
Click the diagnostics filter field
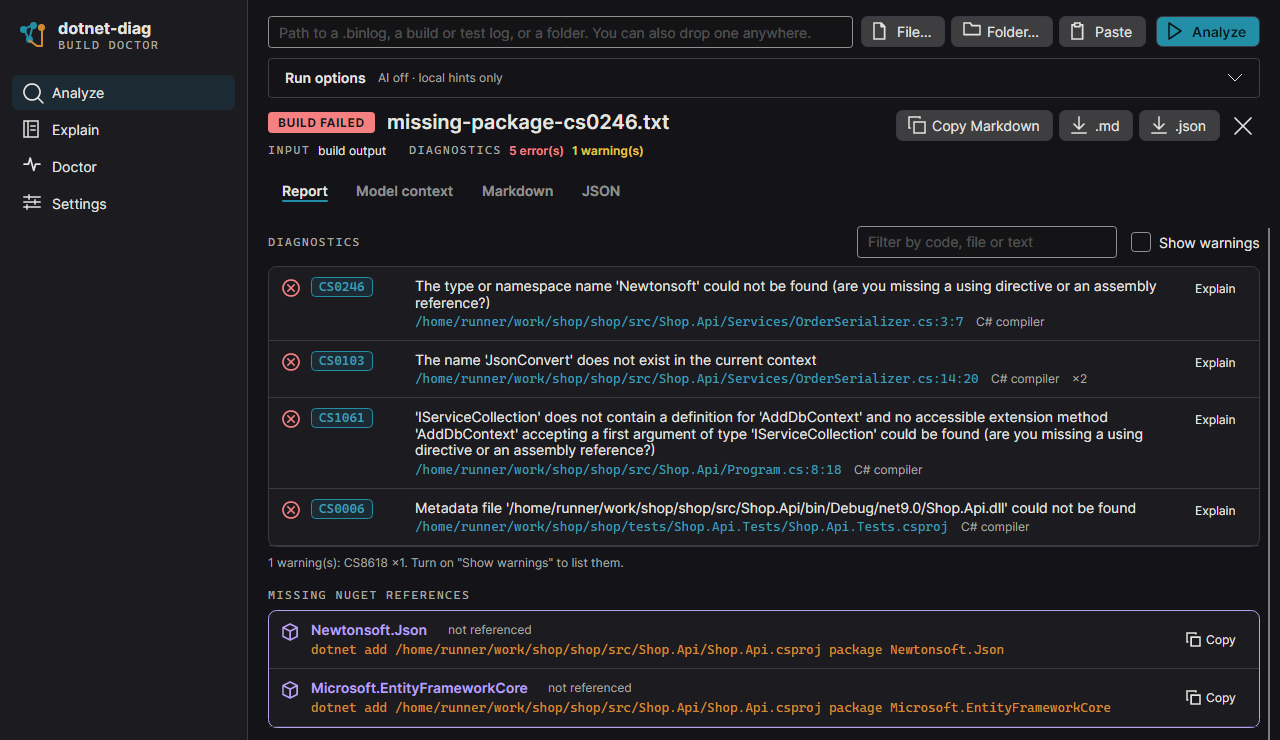point(986,242)
